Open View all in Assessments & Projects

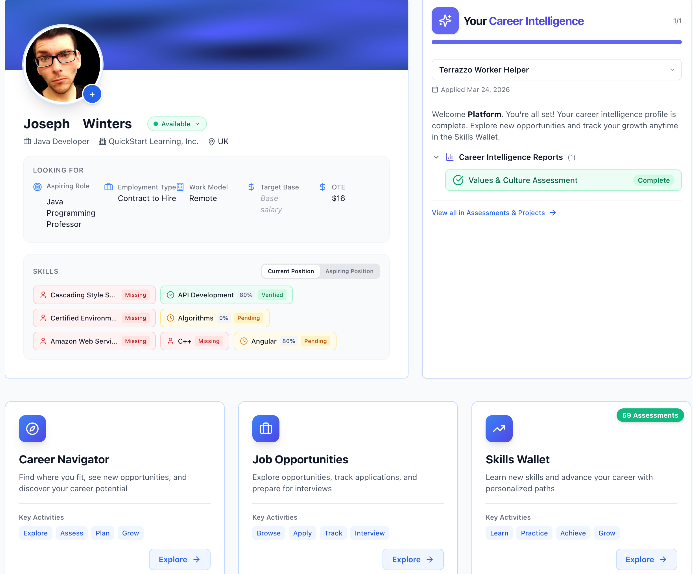pos(493,213)
